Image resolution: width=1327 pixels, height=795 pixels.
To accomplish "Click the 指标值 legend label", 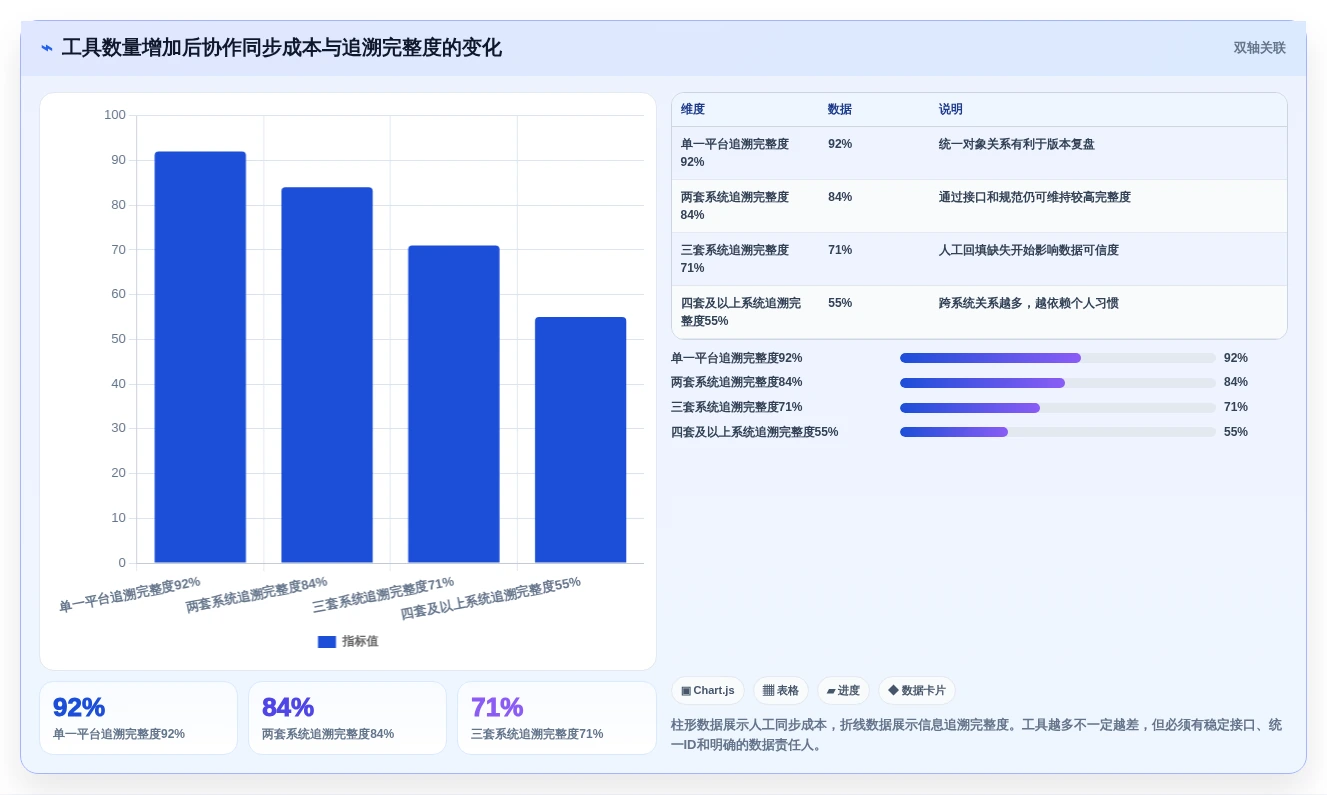I will coord(360,641).
